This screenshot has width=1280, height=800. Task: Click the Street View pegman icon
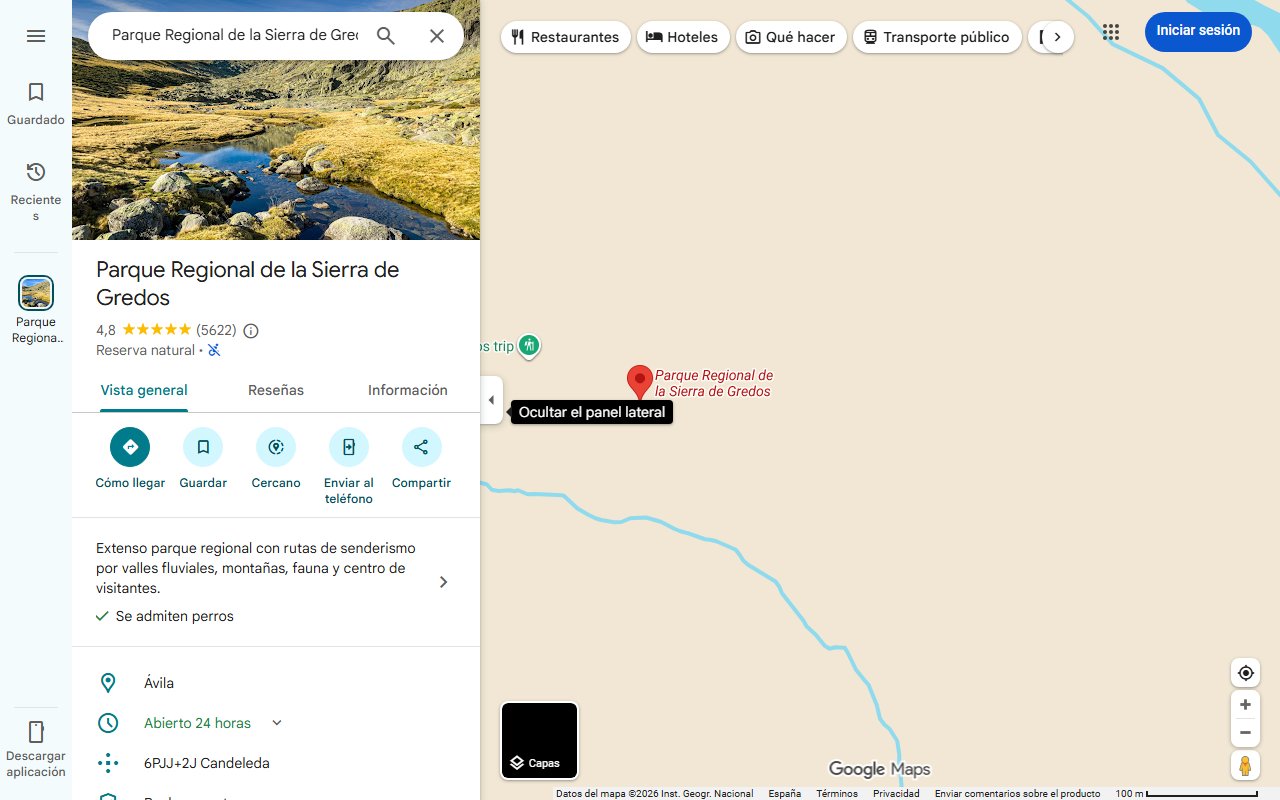tap(1245, 765)
